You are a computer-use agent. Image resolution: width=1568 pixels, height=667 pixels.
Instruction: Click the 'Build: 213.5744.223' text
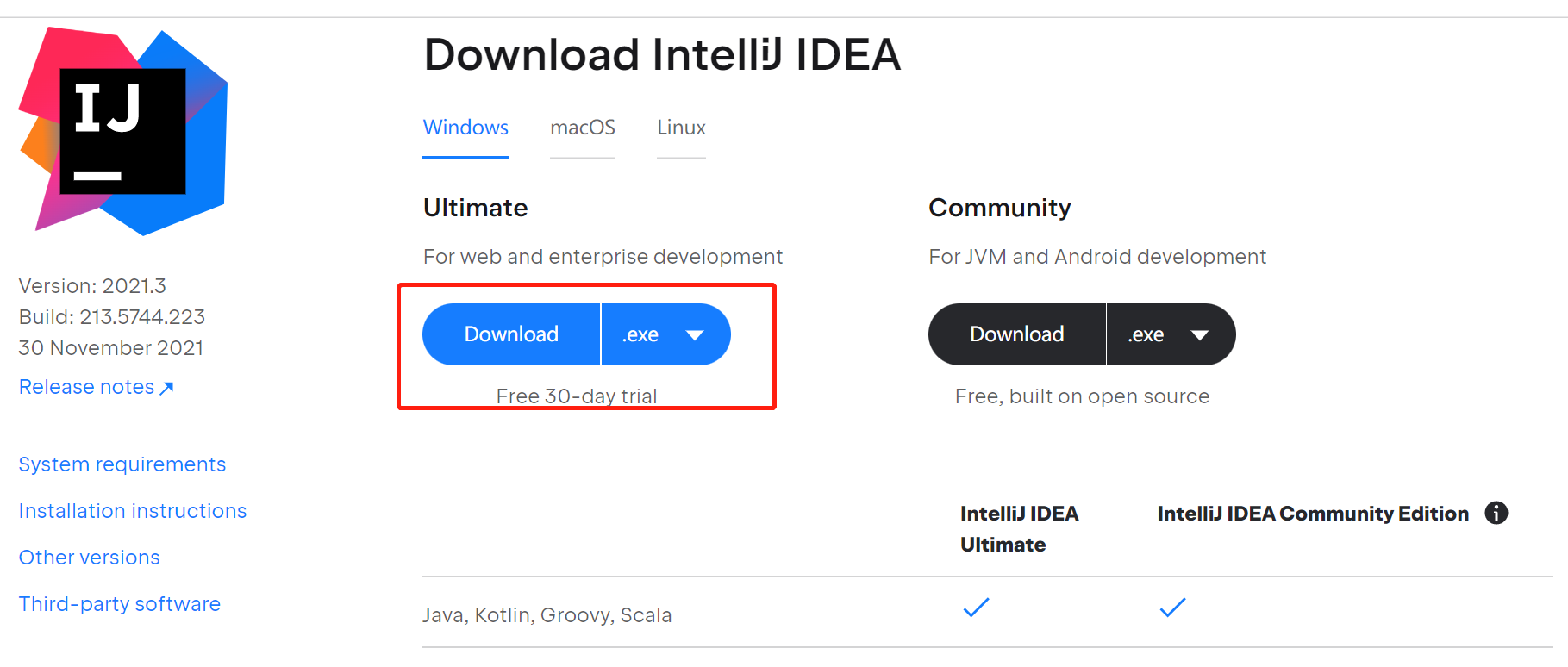point(112,317)
